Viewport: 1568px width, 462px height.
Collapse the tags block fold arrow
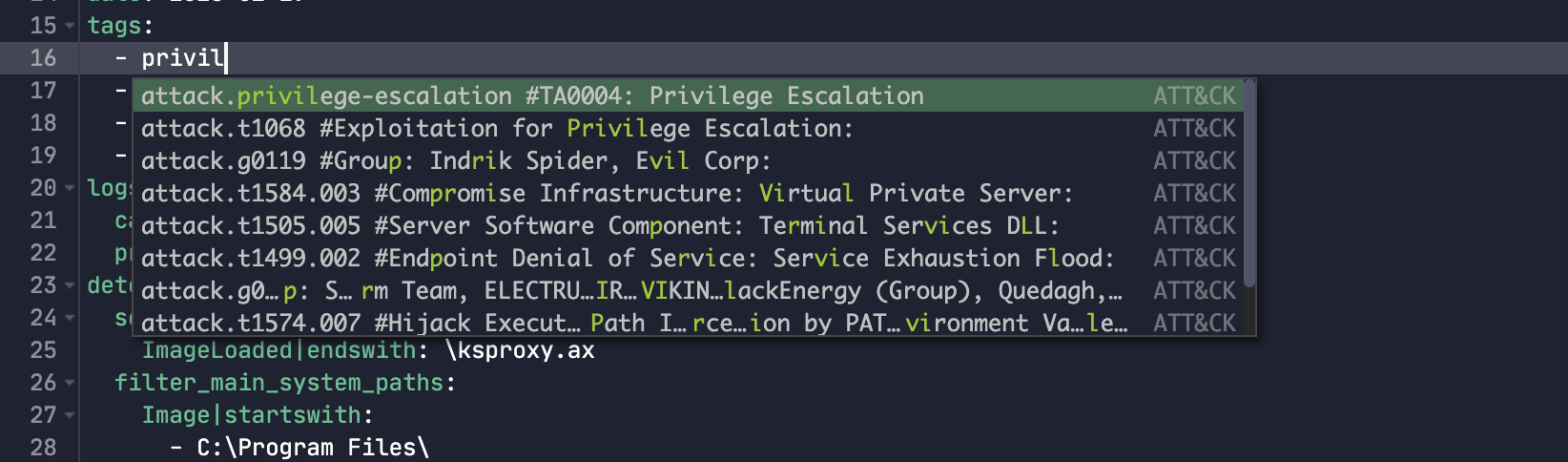70,26
